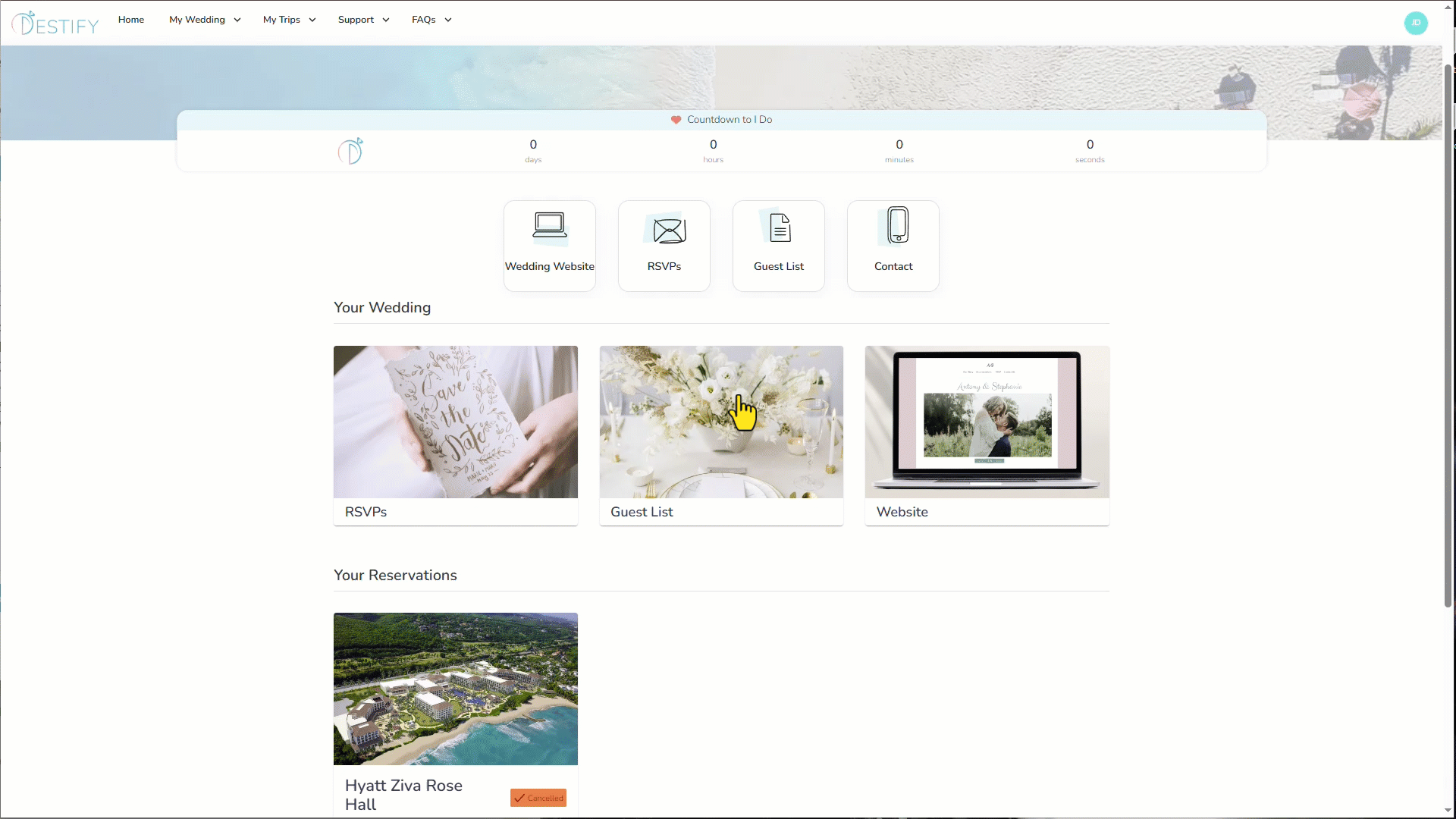The image size is (1456, 819).
Task: Open the Guest List floral card
Action: (720, 422)
